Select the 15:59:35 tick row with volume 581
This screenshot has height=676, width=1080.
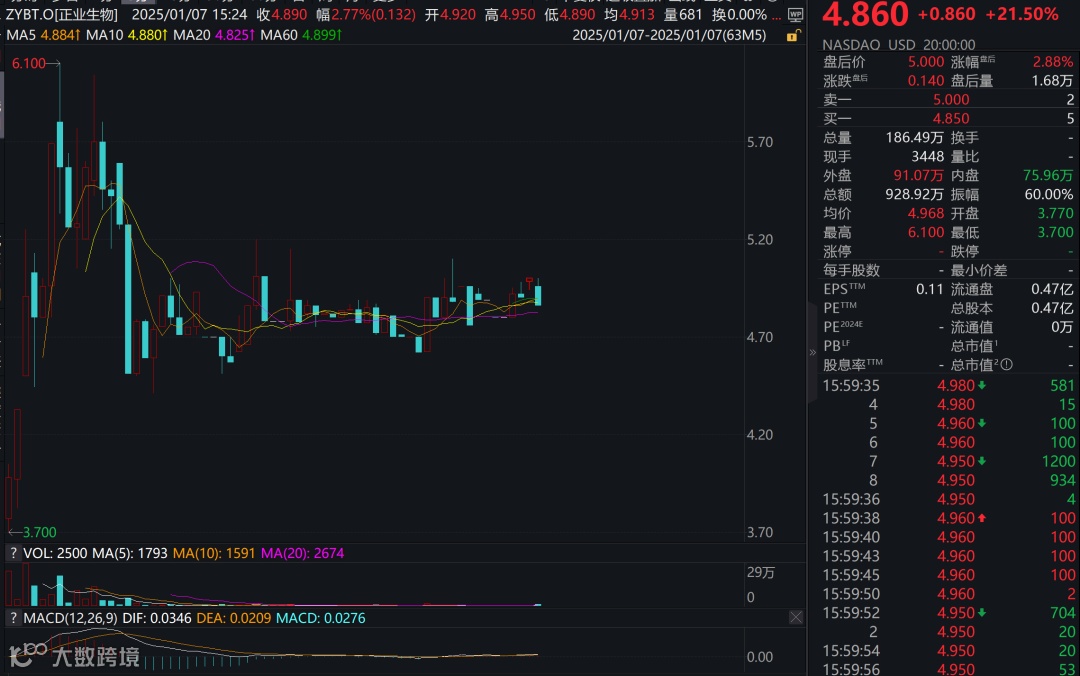pos(948,385)
